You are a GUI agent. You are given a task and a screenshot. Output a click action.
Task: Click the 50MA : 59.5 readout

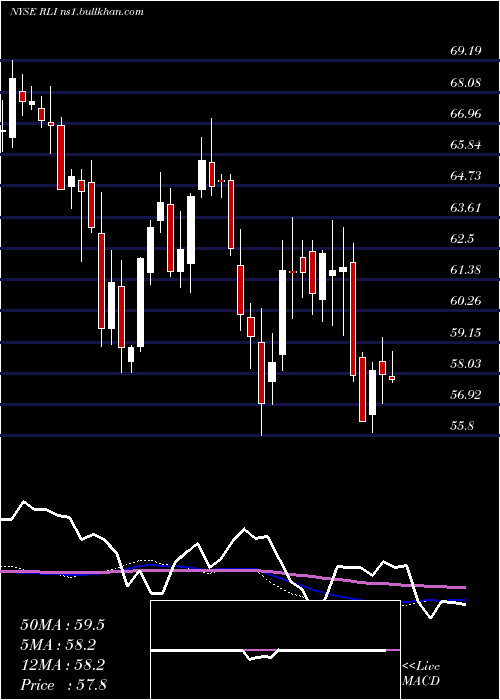coord(62,625)
